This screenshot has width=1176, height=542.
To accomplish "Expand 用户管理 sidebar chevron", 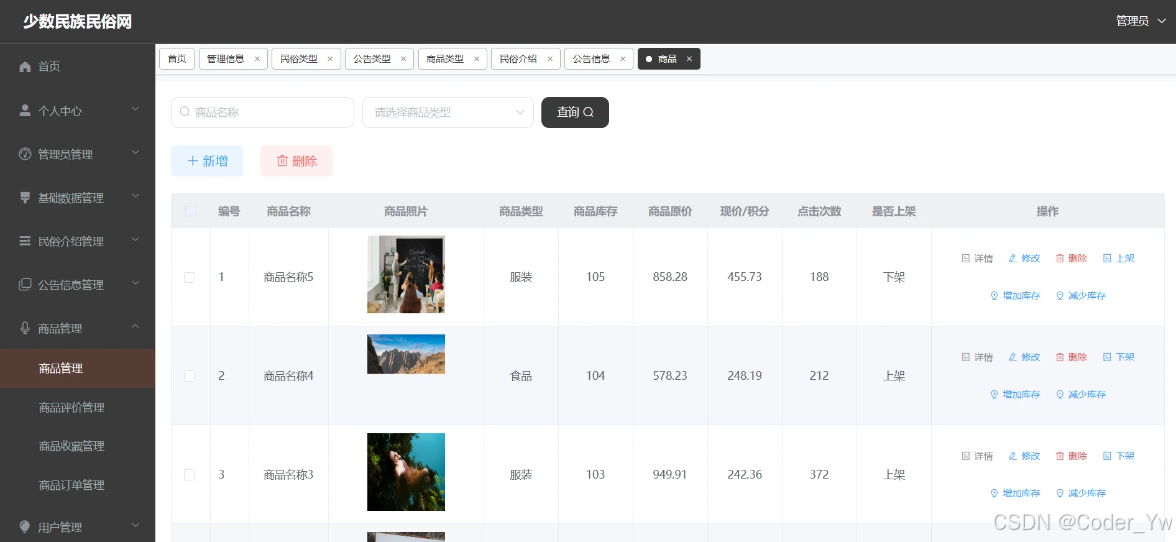I will coord(136,526).
